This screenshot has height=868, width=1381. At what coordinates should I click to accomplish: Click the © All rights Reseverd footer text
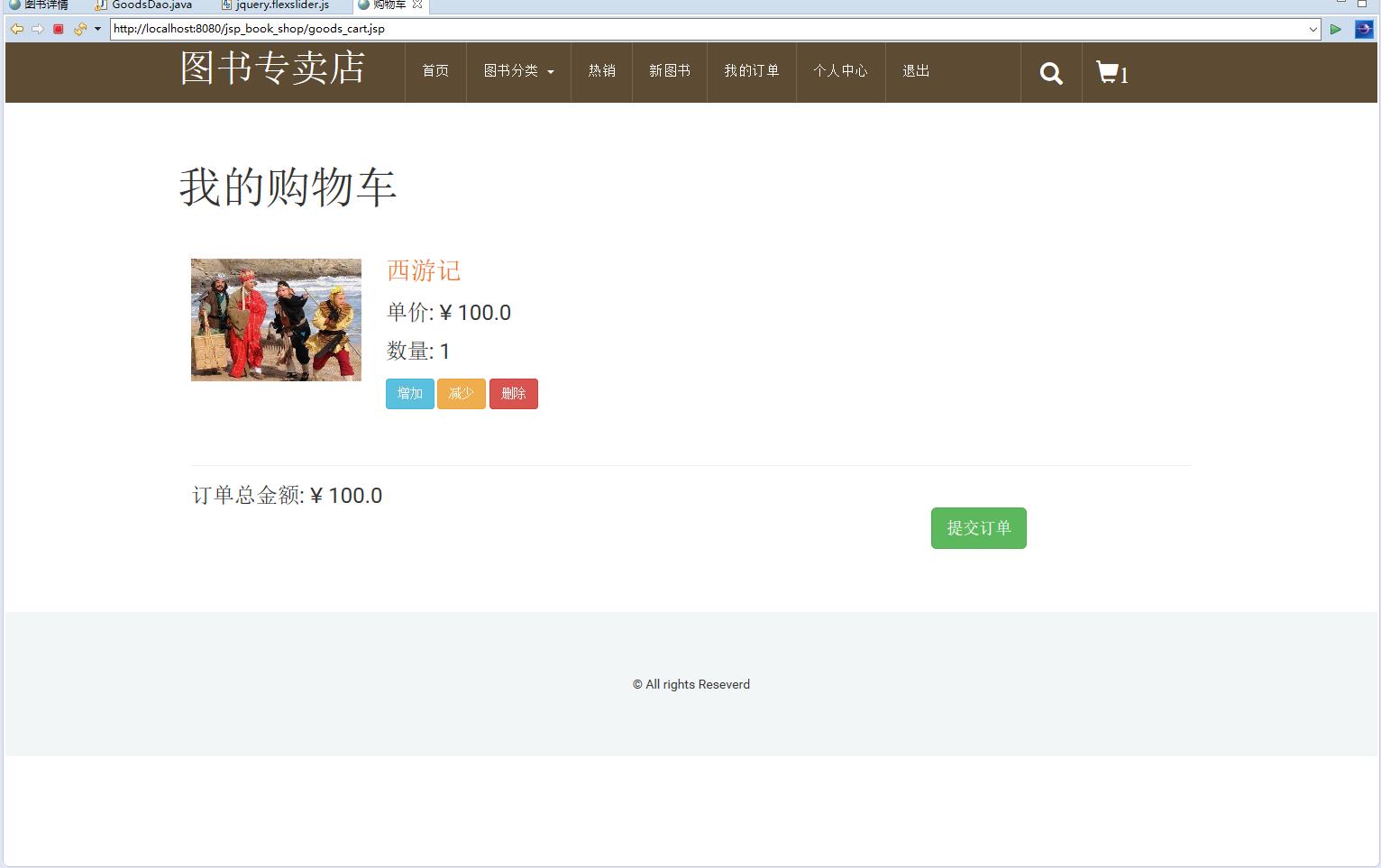coord(691,684)
